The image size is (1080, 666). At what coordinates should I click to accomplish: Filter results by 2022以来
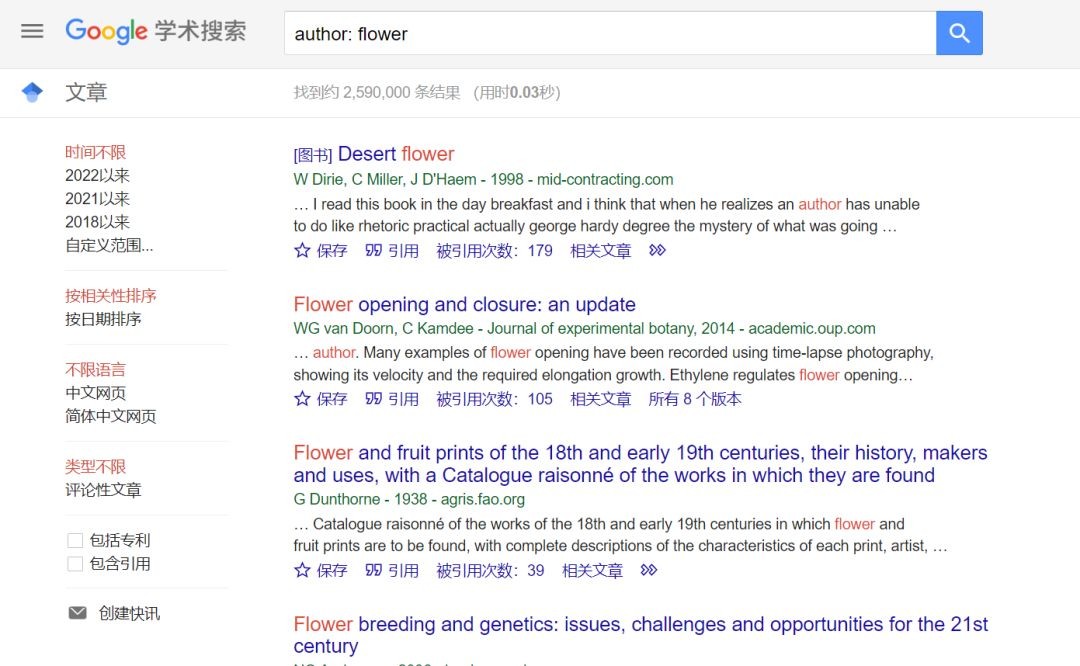pos(97,175)
